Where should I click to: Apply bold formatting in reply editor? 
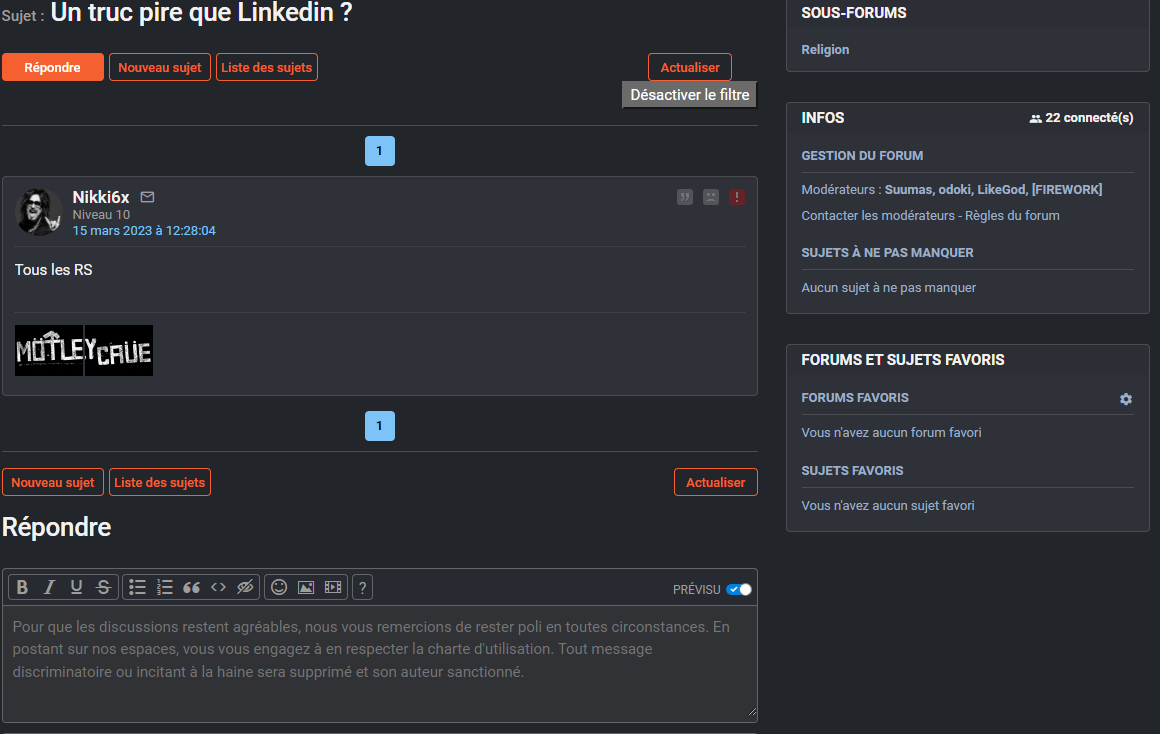(22, 588)
